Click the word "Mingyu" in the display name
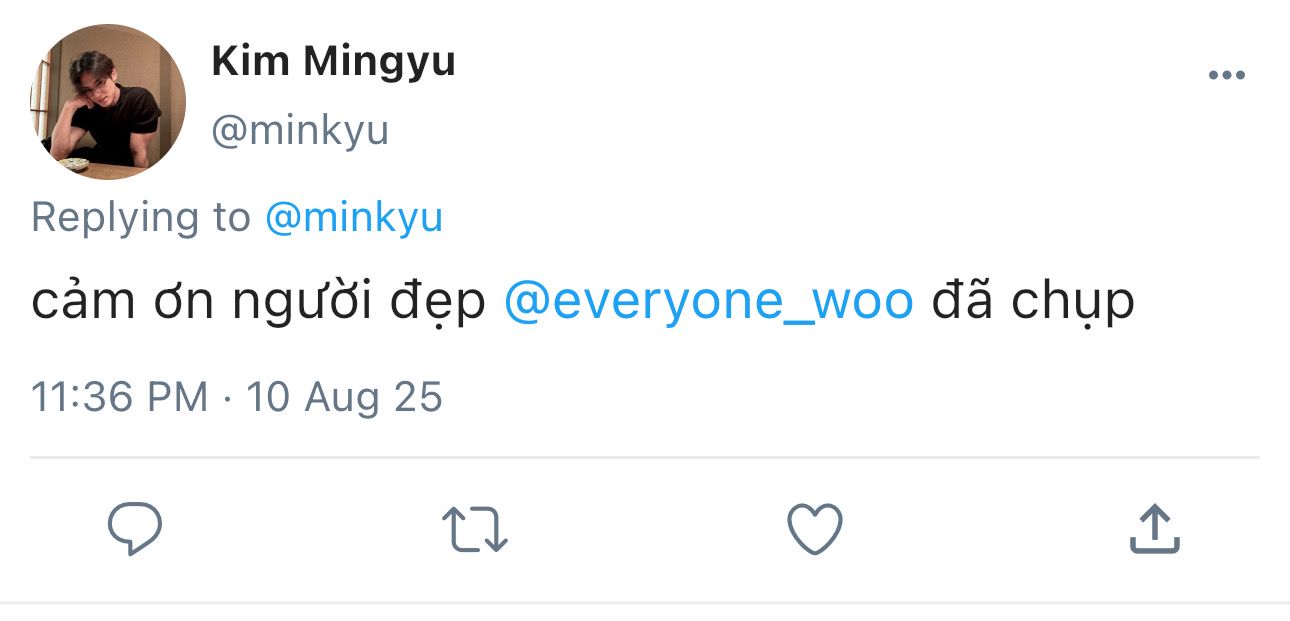 tap(379, 62)
